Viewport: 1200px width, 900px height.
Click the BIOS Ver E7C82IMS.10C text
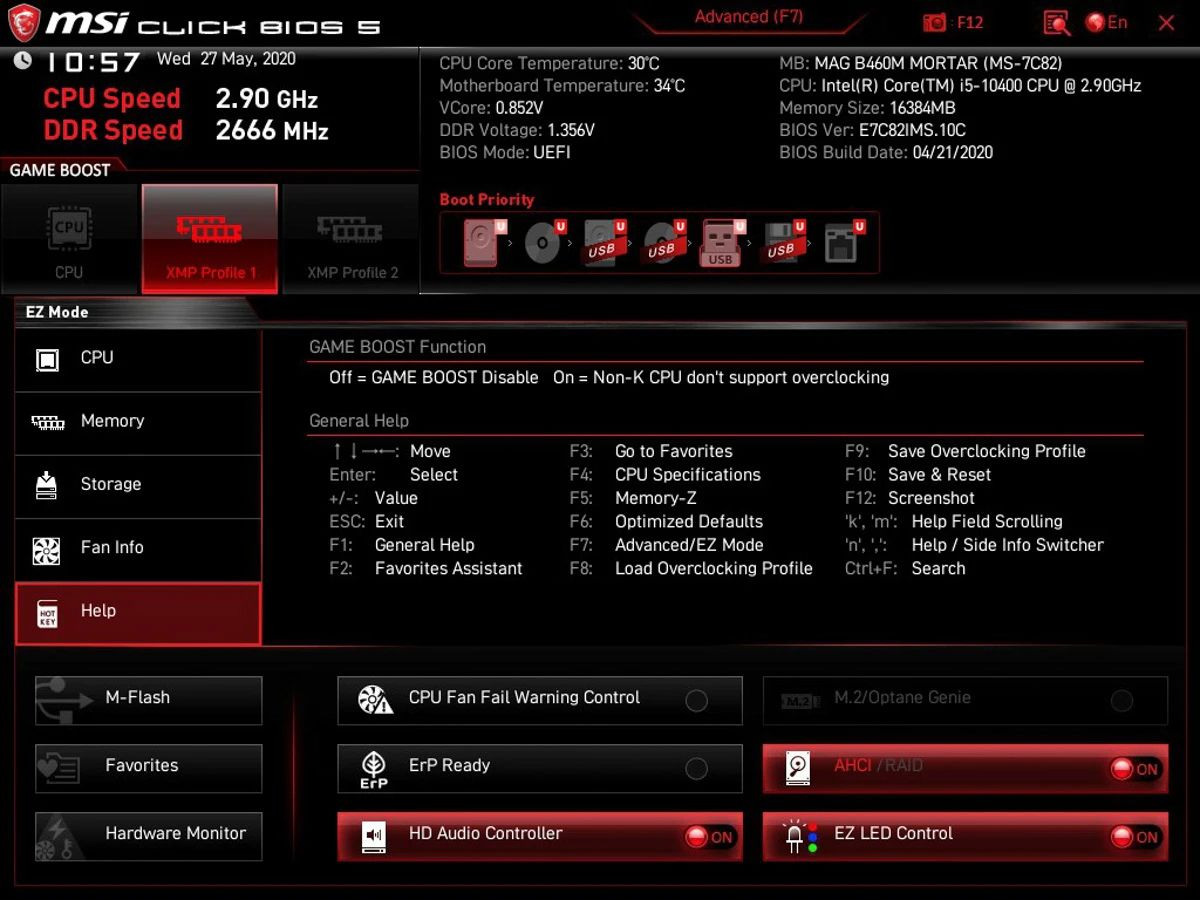tap(872, 130)
